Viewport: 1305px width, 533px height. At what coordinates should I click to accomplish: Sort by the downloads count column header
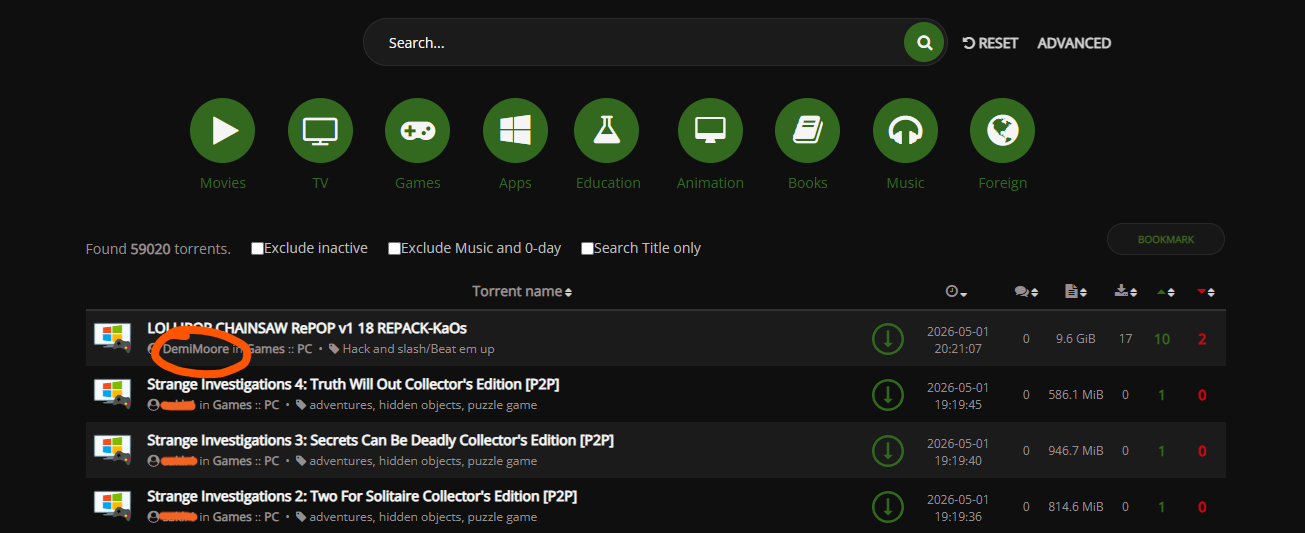click(x=1126, y=292)
